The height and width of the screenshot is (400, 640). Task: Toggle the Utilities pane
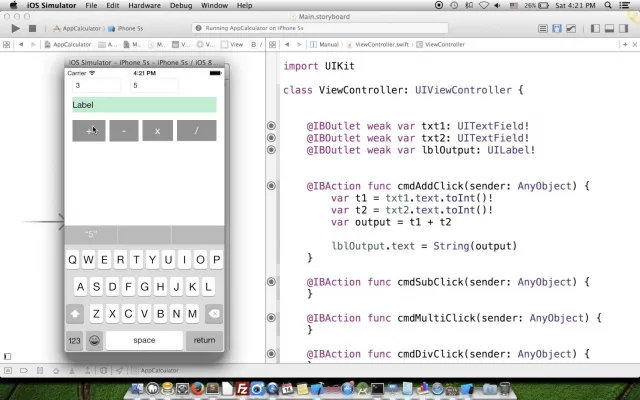(x=623, y=28)
